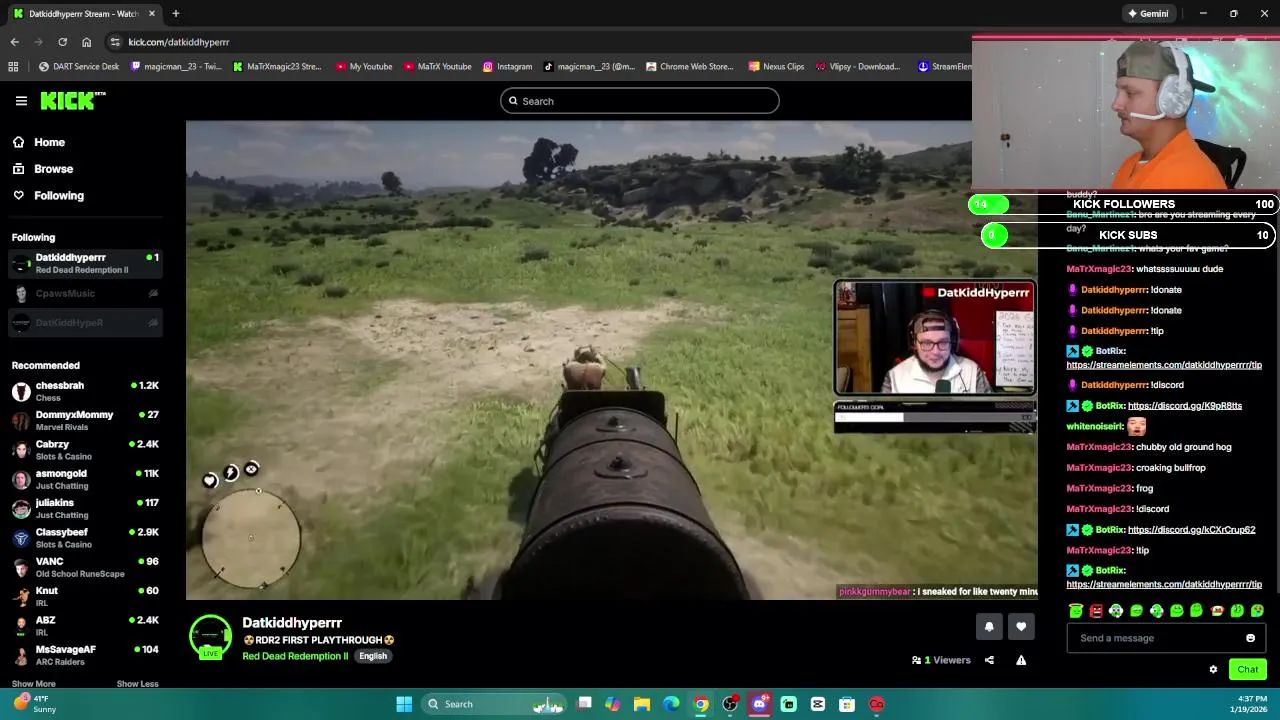Viewport: 1280px width, 720px height.
Task: Click the English language tag
Action: coord(373,656)
